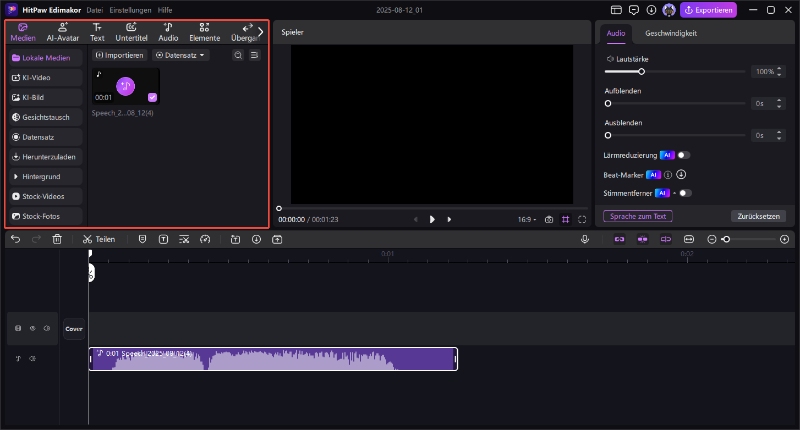Click the Lautstärke volume slider handle
The height and width of the screenshot is (430, 800).
coord(641,72)
